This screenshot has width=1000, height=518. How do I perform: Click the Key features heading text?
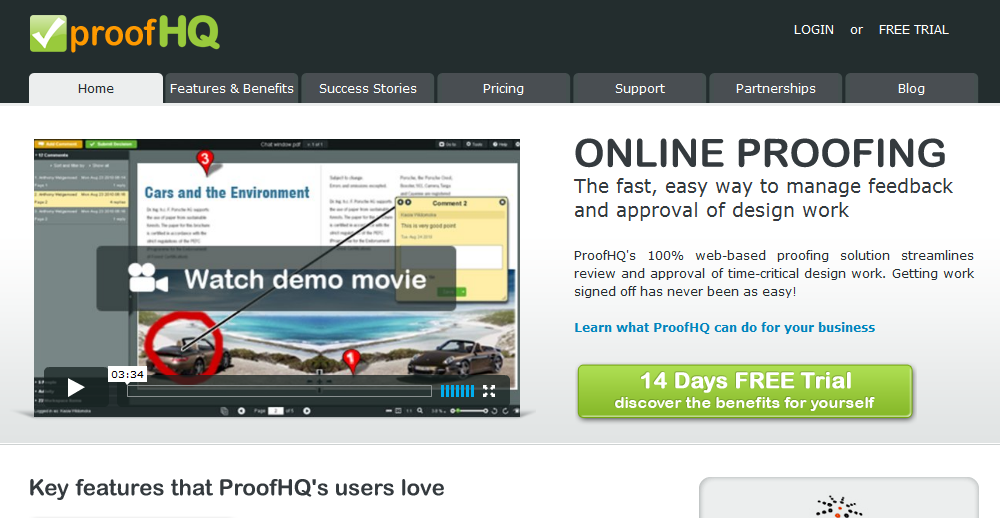pos(237,488)
